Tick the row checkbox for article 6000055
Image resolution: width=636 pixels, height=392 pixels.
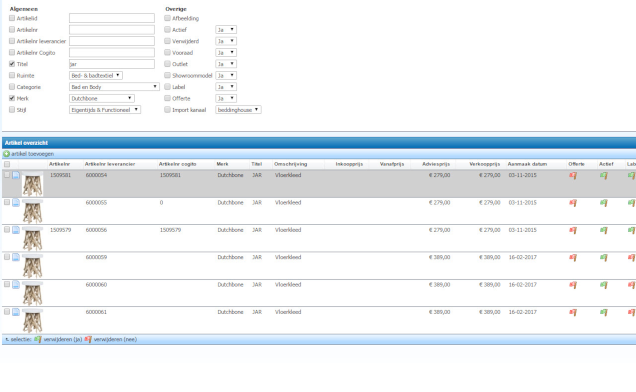point(7,202)
